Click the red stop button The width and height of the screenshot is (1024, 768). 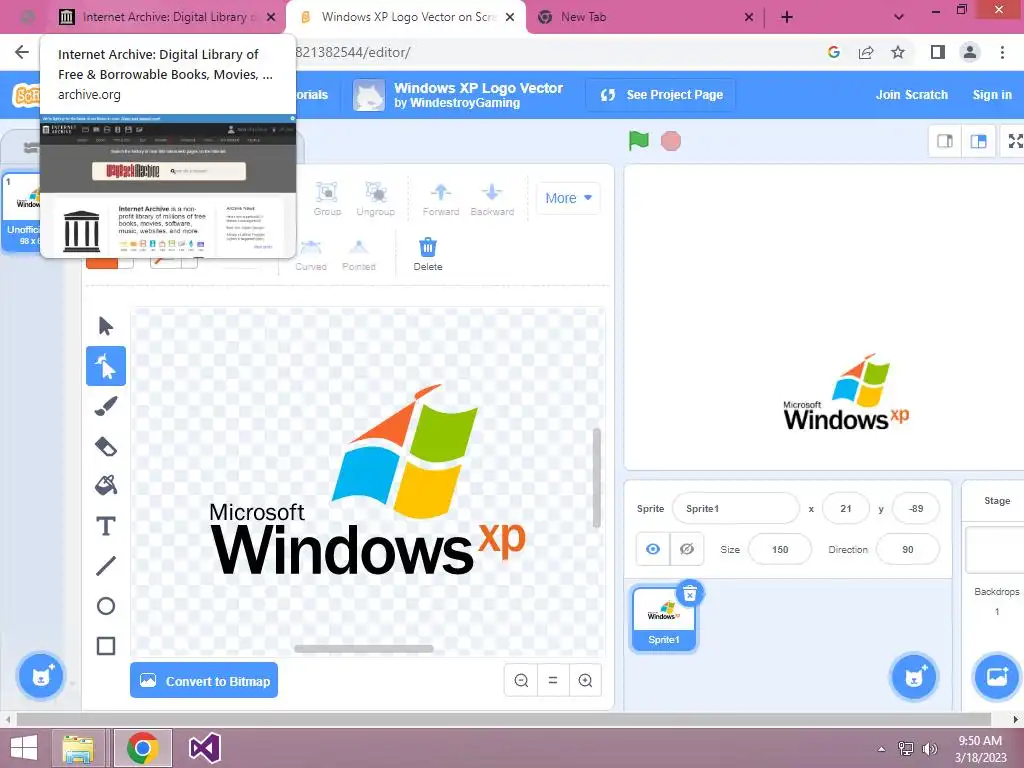[x=671, y=140]
